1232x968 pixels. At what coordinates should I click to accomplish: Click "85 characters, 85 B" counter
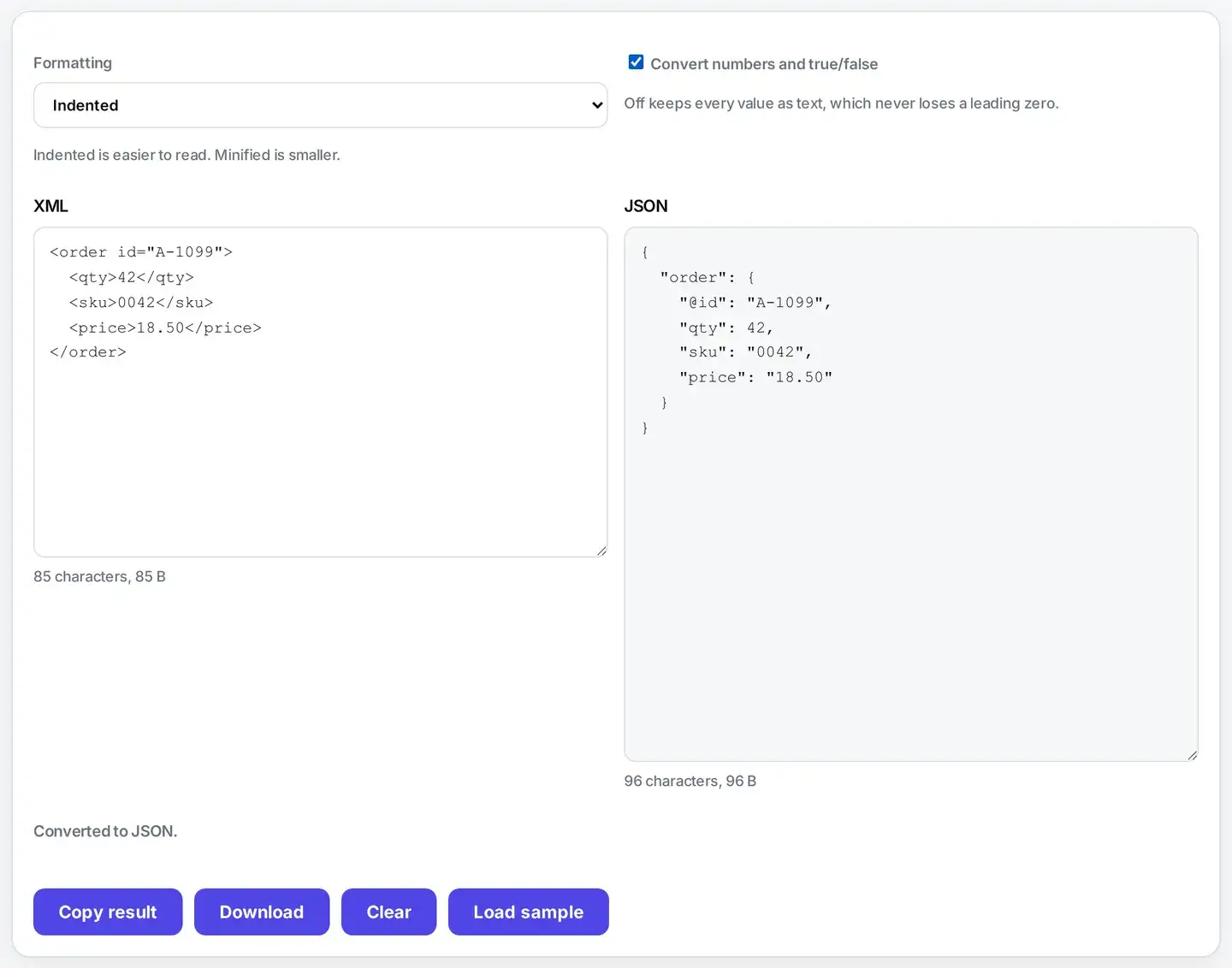(x=99, y=576)
